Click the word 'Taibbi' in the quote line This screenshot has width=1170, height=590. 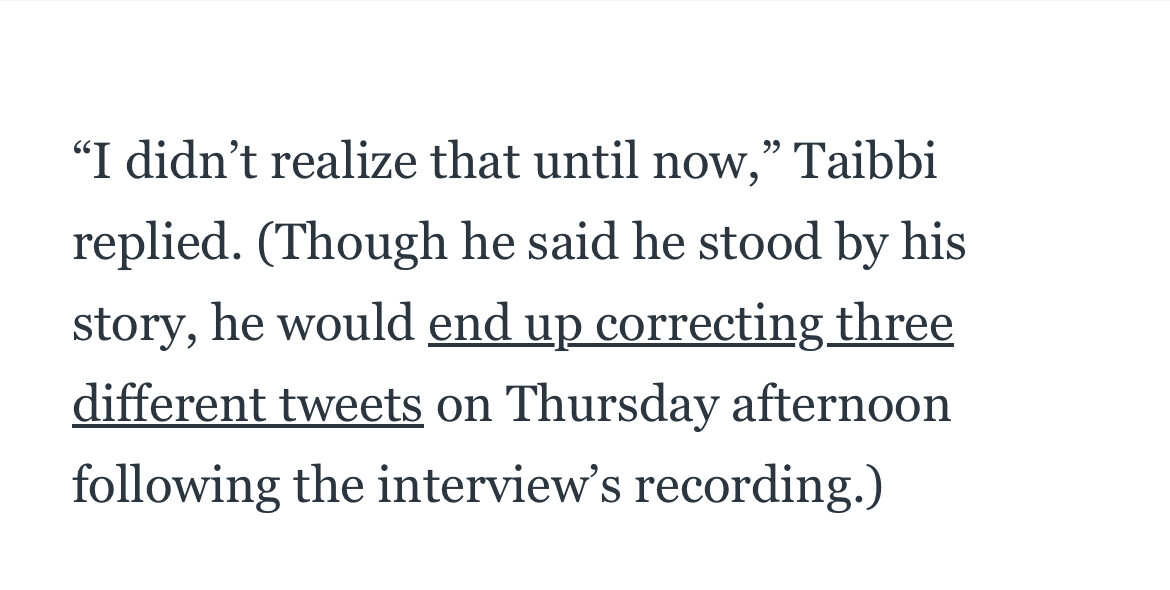coord(865,161)
